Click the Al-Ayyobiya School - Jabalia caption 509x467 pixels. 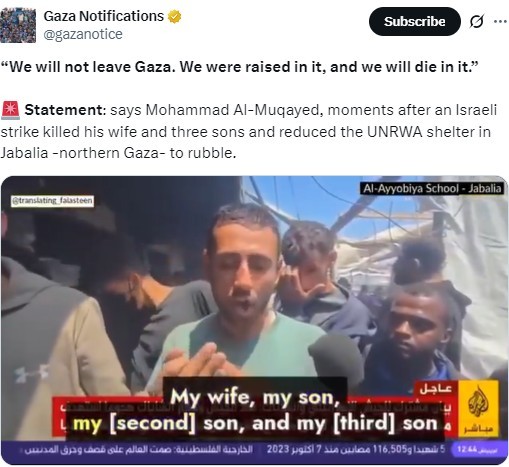click(x=432, y=189)
